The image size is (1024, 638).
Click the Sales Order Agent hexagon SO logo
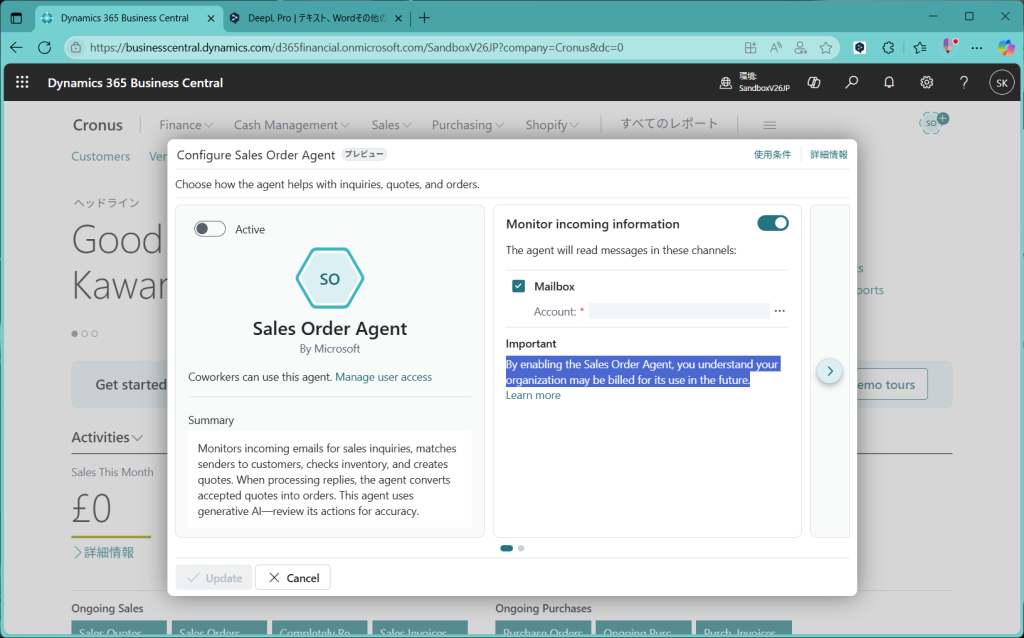(x=330, y=278)
